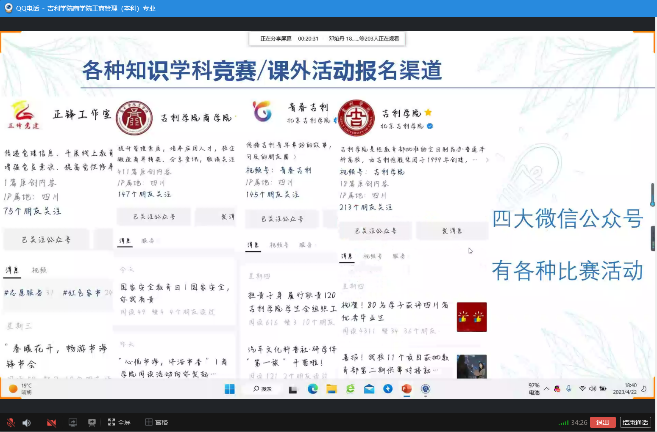Image resolution: width=657 pixels, height=432 pixels.
Task: Click the 青春吉利 colorful logo
Action: coord(262,110)
